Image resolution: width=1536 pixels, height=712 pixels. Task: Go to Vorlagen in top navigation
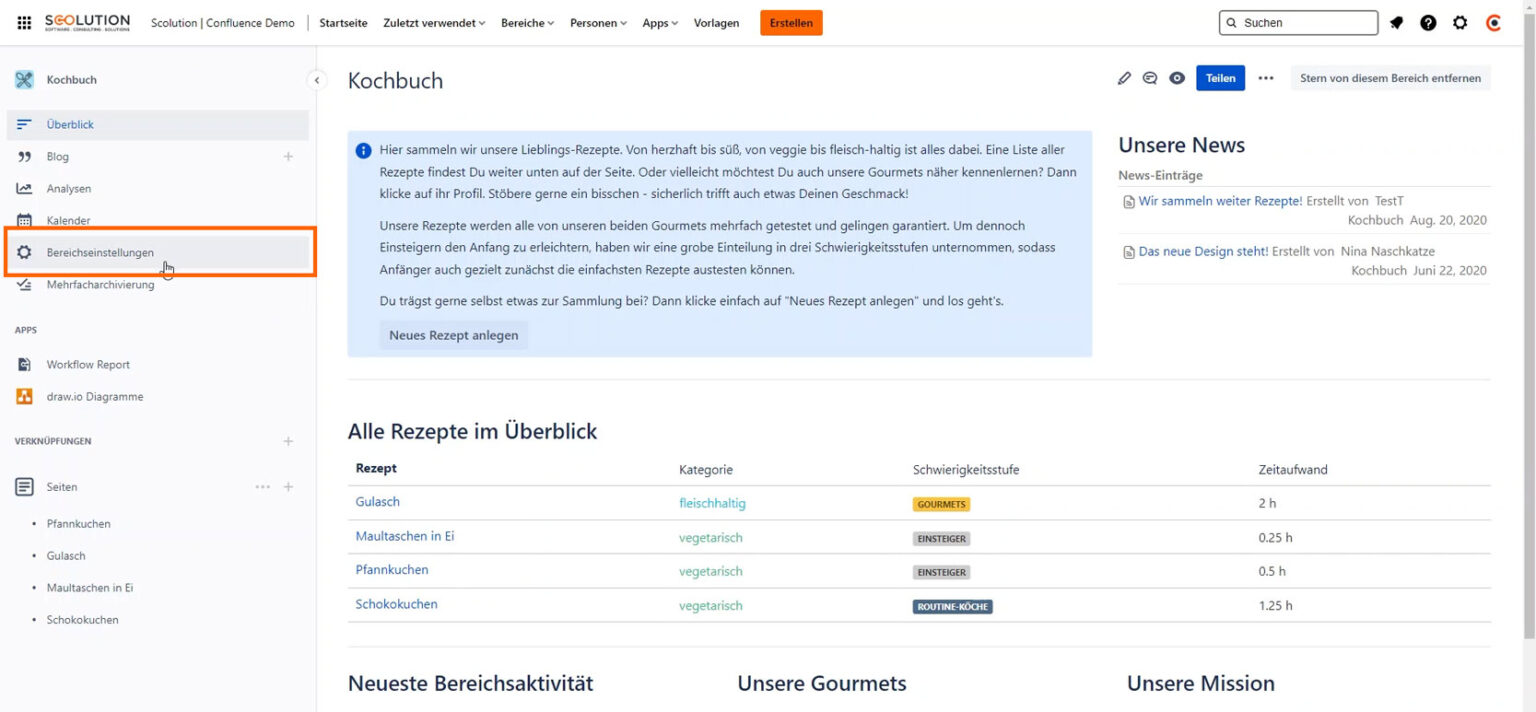click(716, 23)
